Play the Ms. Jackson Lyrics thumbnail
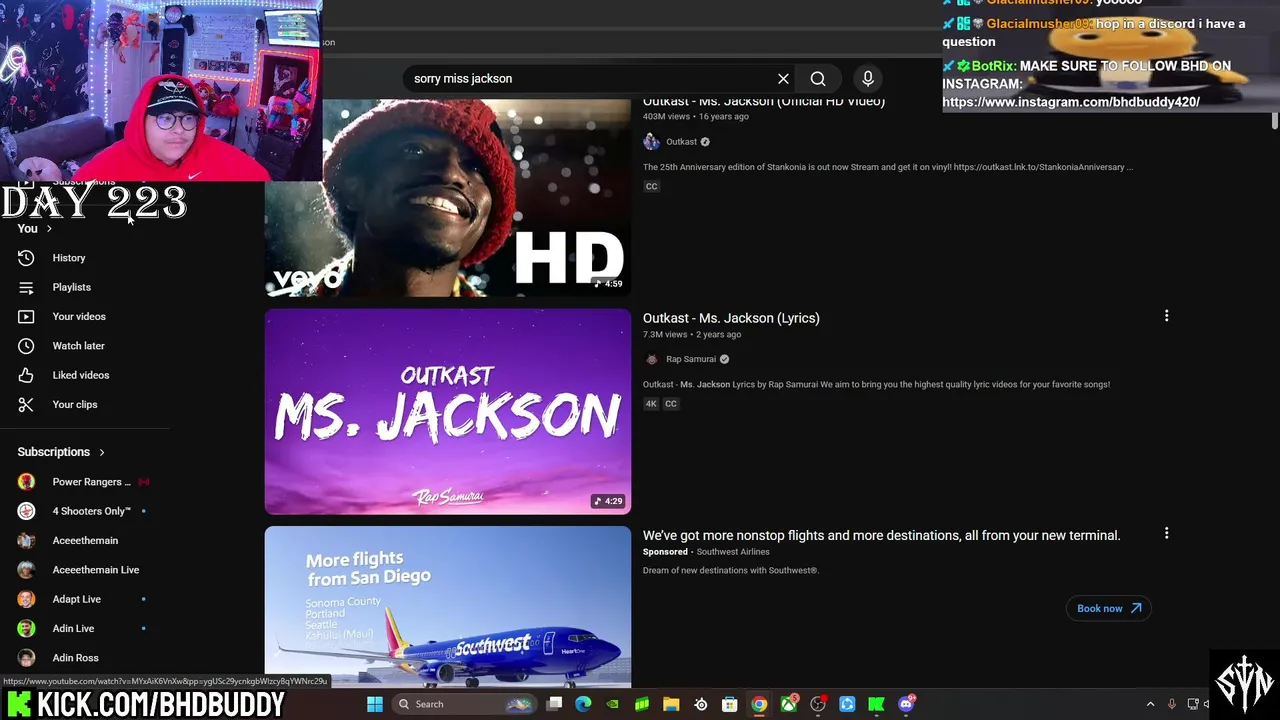This screenshot has width=1280, height=720. (448, 411)
